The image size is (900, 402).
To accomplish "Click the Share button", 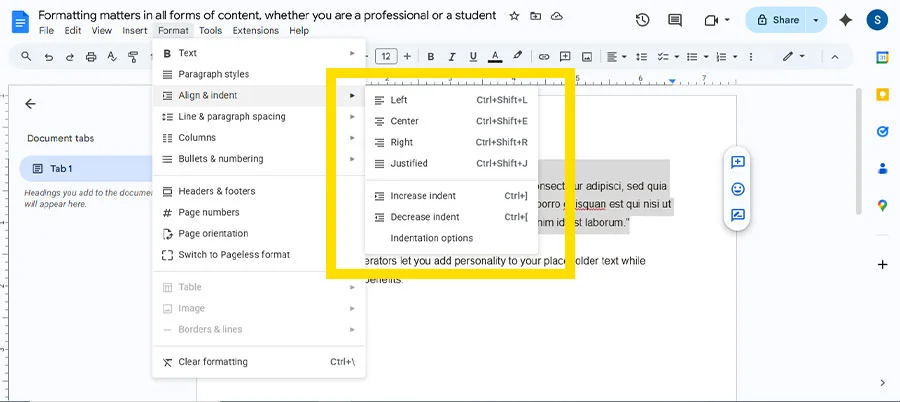I will (776, 20).
